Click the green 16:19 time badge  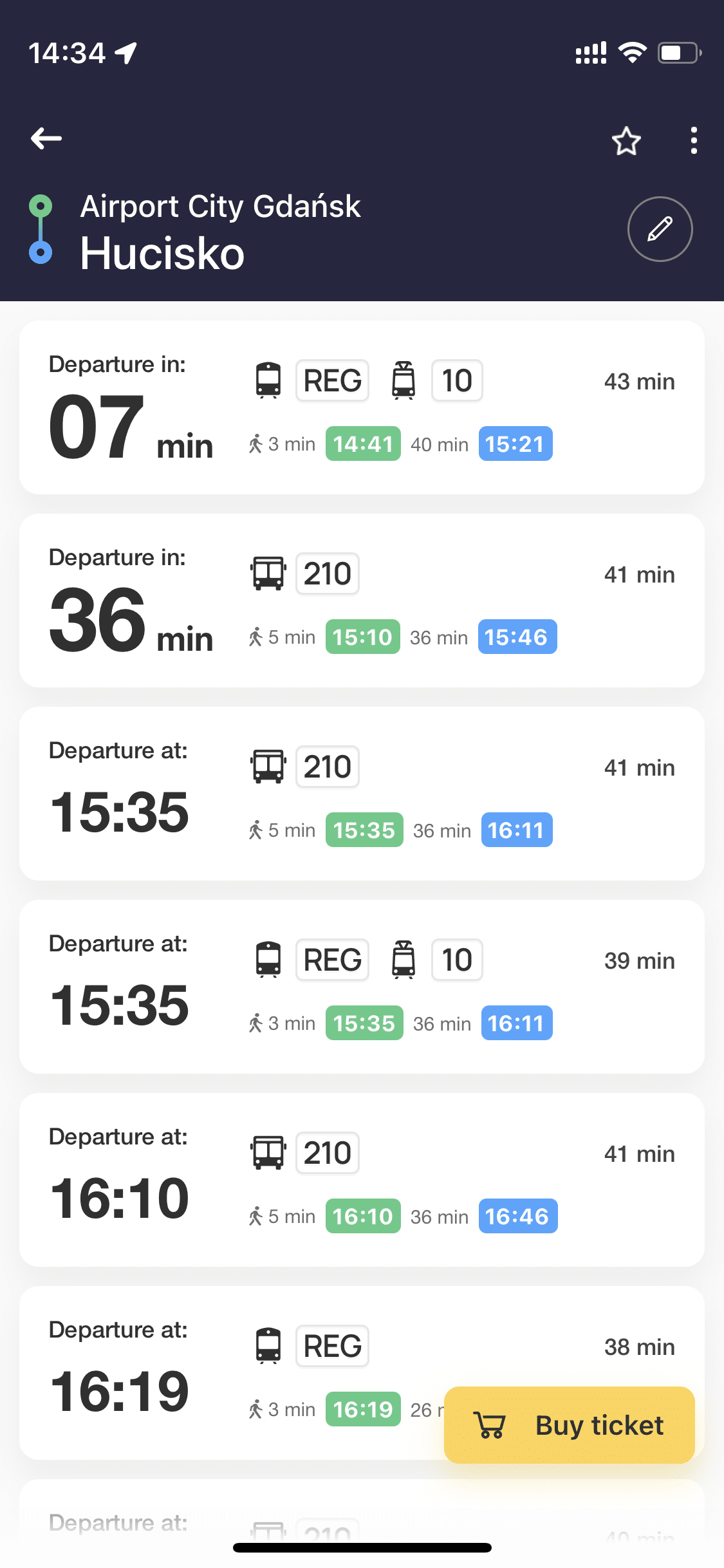363,1410
